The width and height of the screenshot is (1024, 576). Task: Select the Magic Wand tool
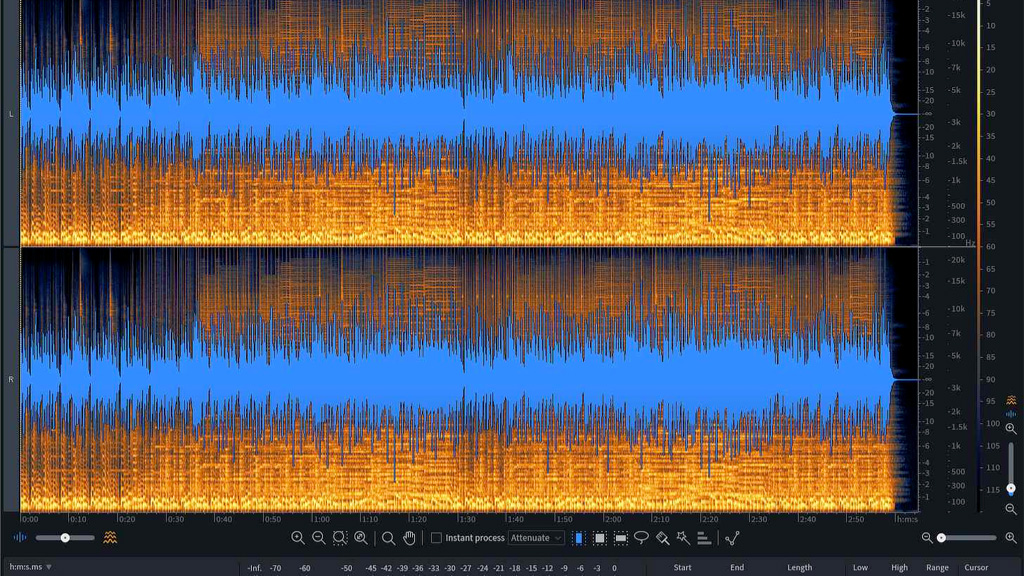coord(683,537)
